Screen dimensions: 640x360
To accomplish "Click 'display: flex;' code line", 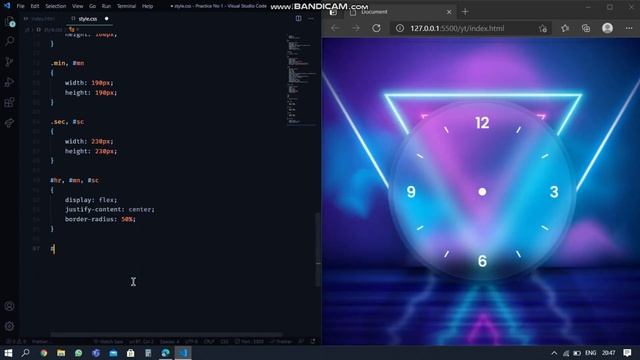I will pyautogui.click(x=91, y=200).
